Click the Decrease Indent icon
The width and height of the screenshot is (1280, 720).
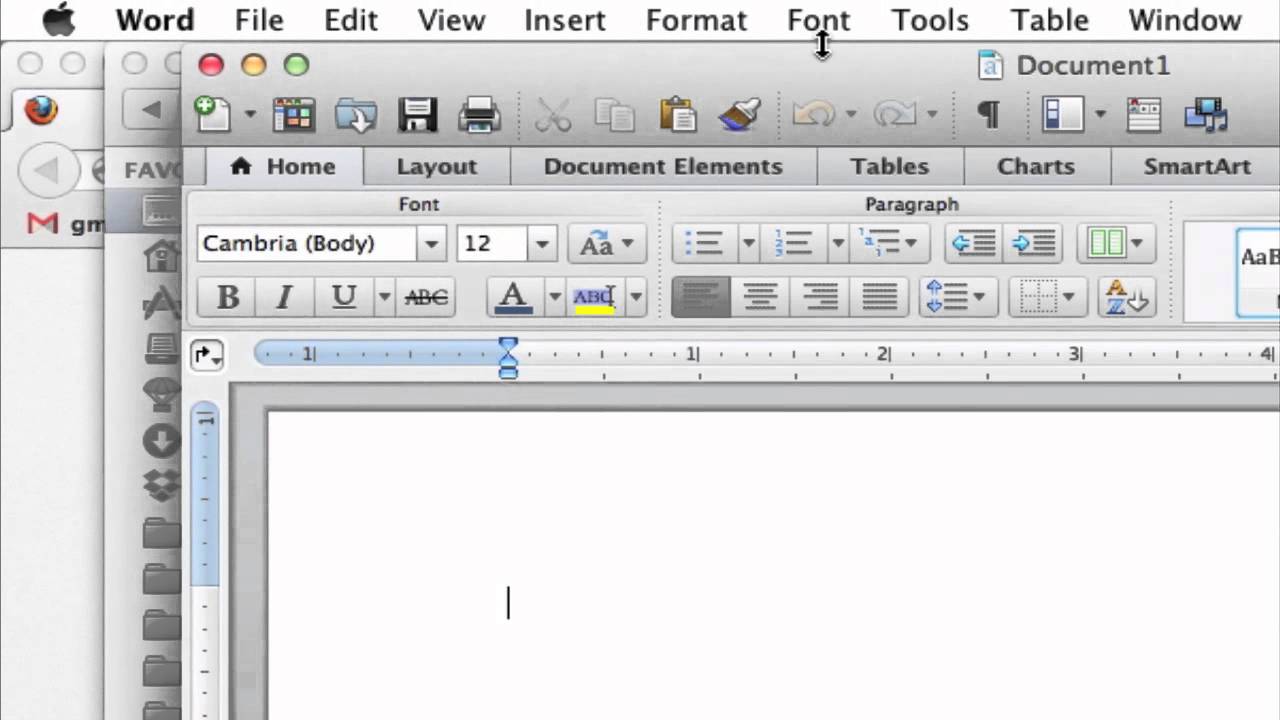click(974, 243)
